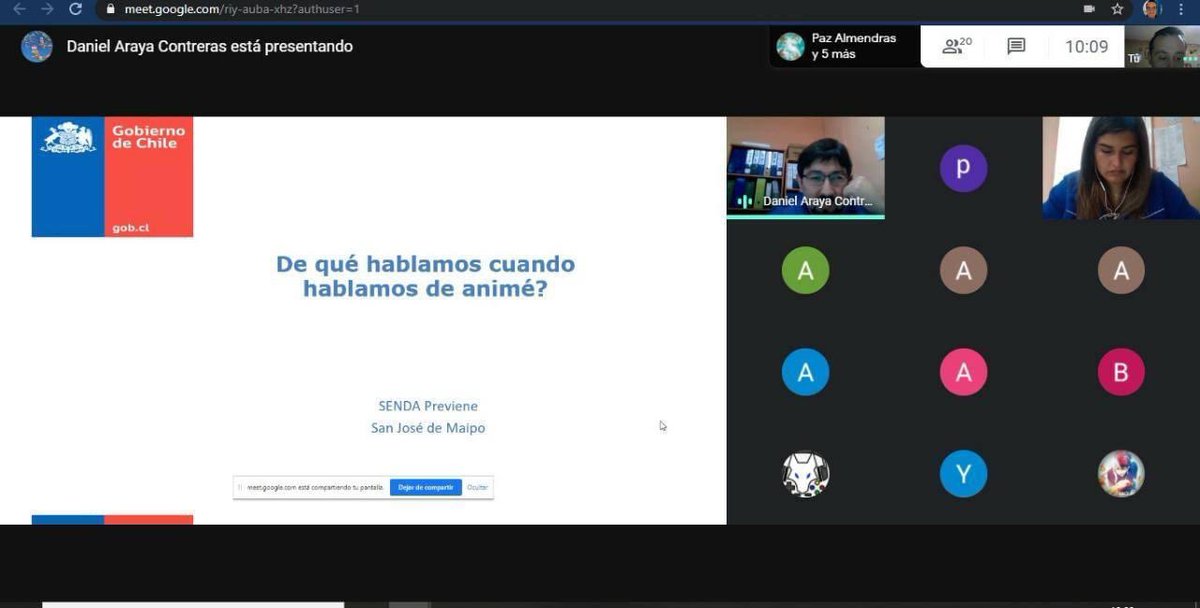Open the participants list showing 20 people

pos(957,46)
